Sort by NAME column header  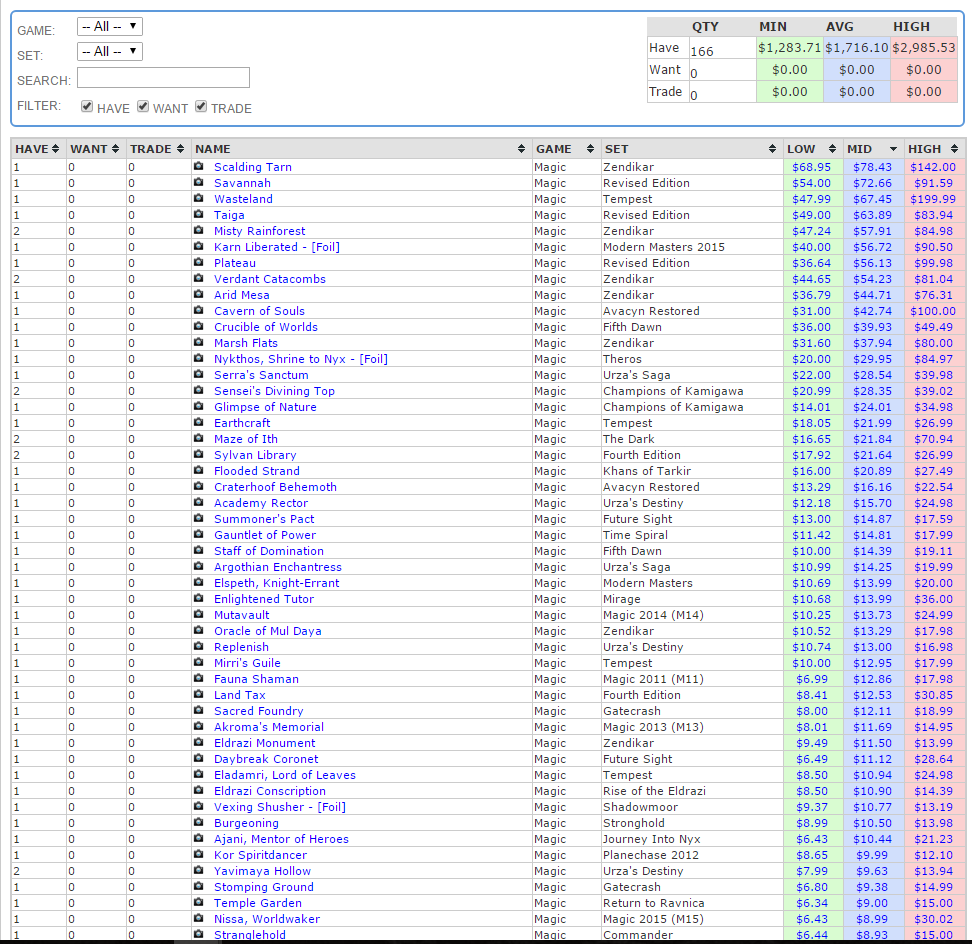pyautogui.click(x=360, y=149)
